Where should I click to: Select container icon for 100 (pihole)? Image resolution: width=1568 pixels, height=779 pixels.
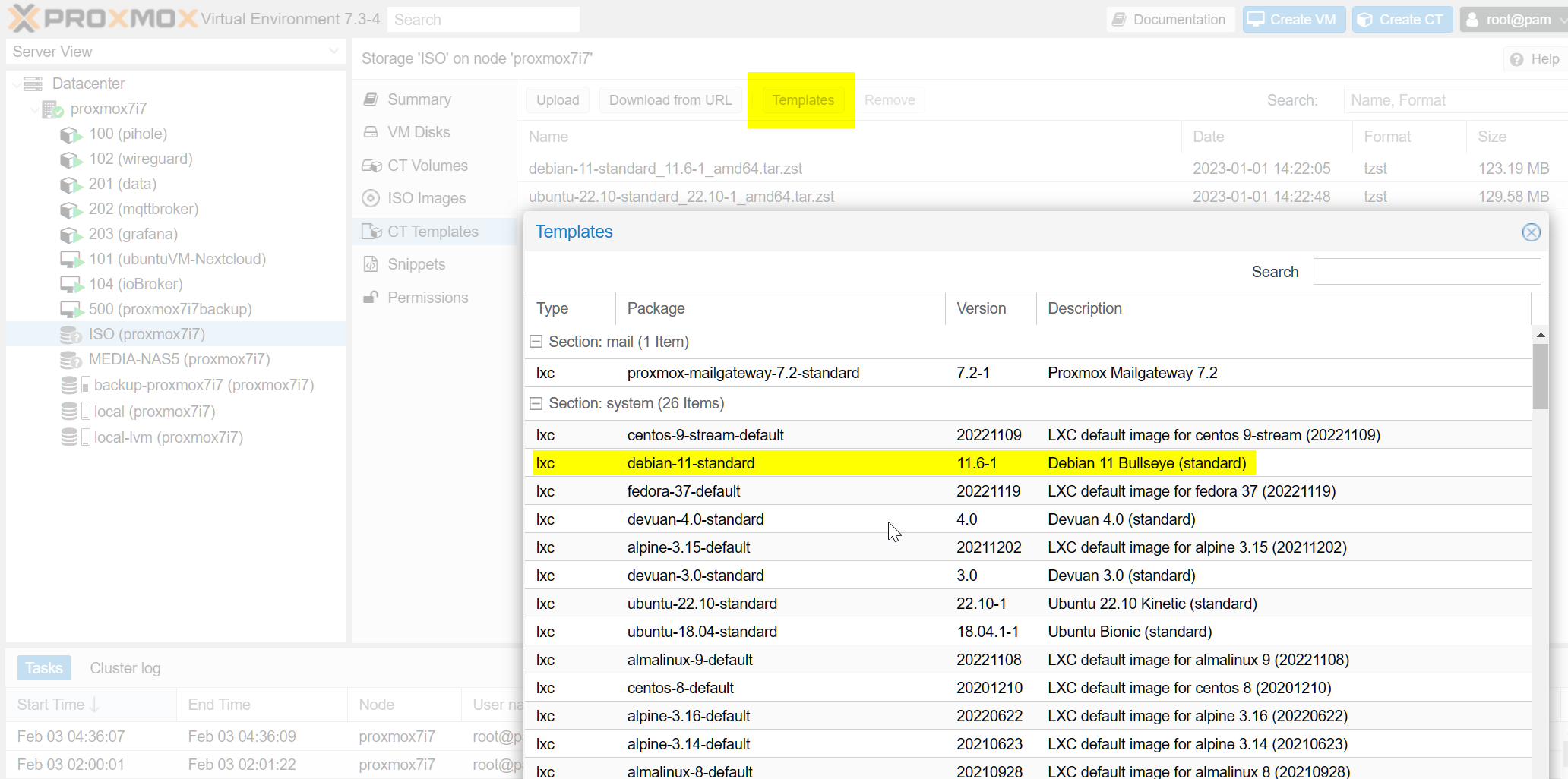(71, 134)
